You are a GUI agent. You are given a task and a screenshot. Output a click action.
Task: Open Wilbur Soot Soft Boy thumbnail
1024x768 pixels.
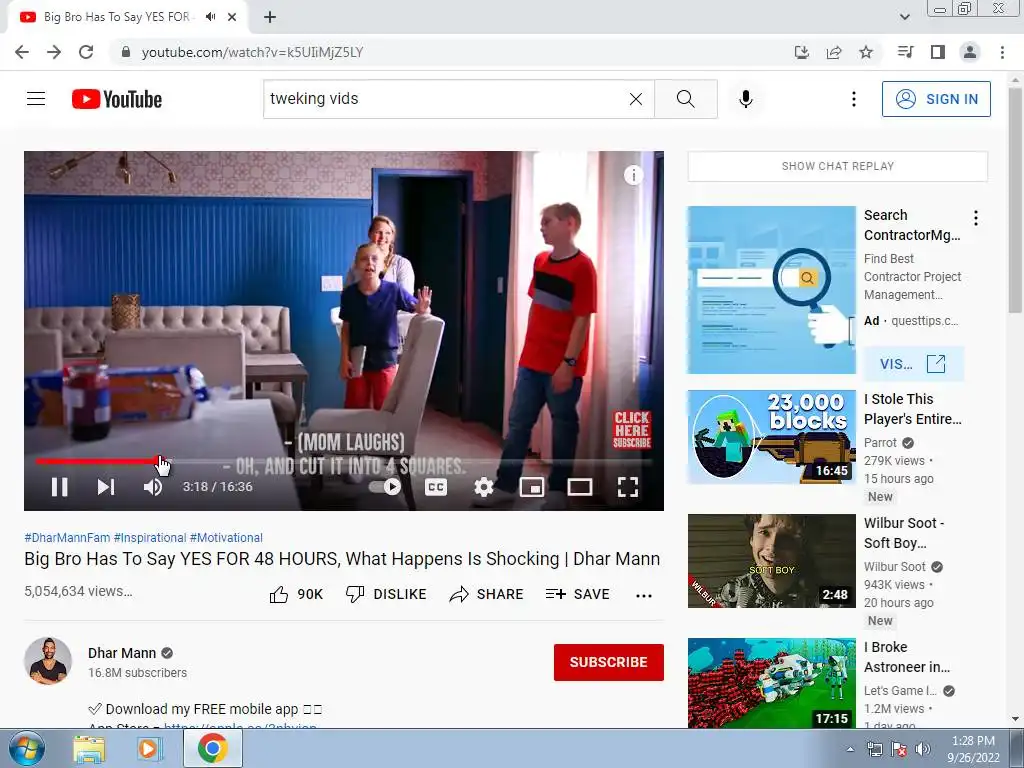pos(771,561)
